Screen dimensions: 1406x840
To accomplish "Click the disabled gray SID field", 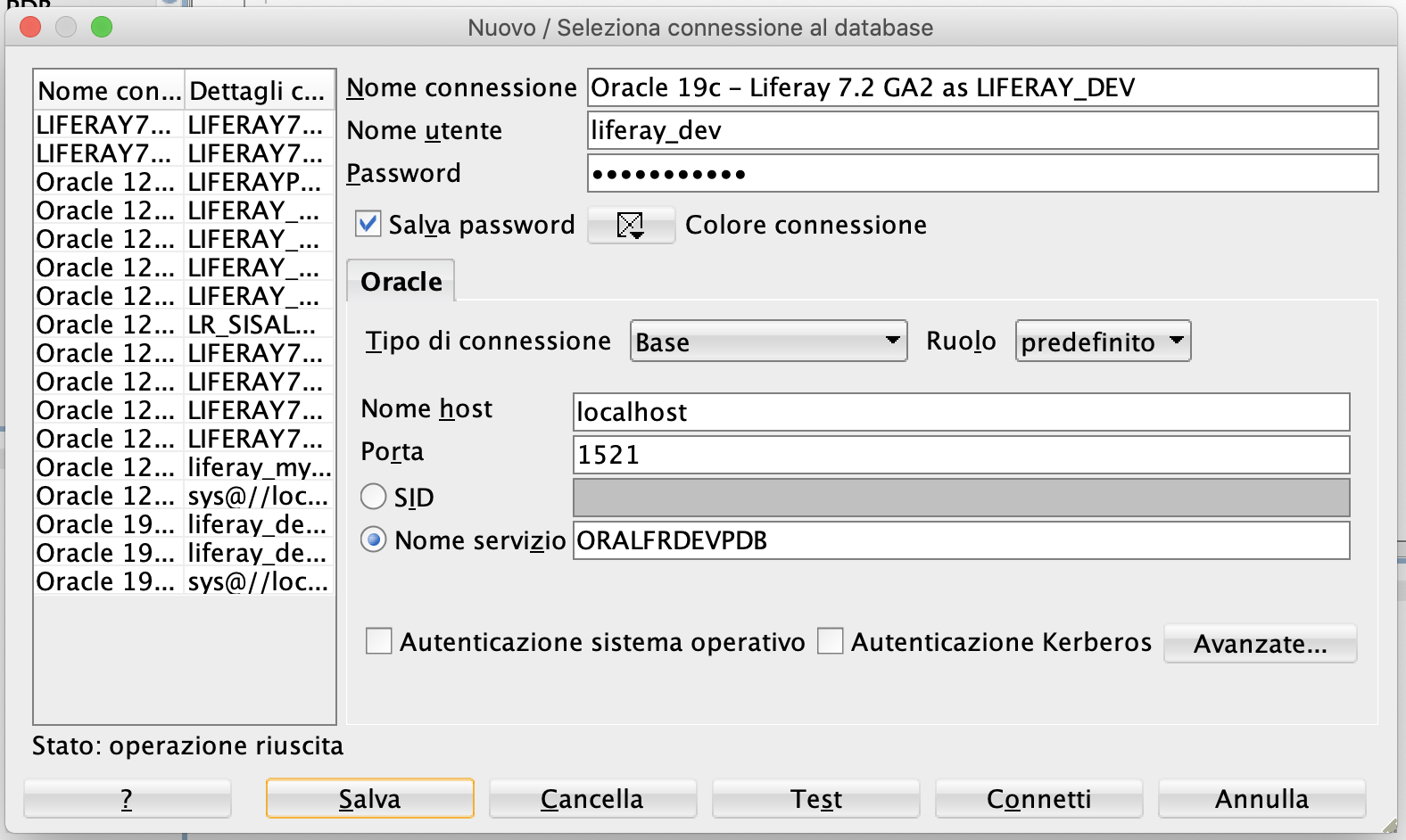I will 961,498.
